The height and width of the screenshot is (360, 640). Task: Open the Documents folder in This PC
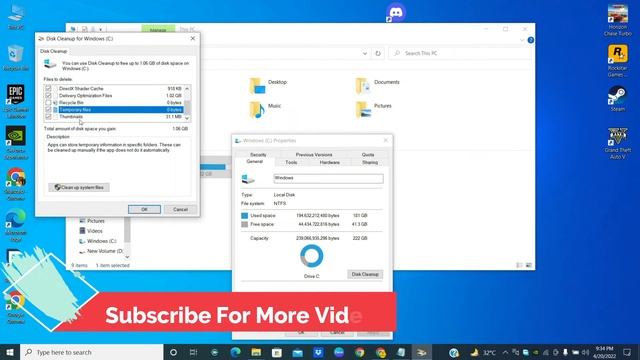[378, 85]
